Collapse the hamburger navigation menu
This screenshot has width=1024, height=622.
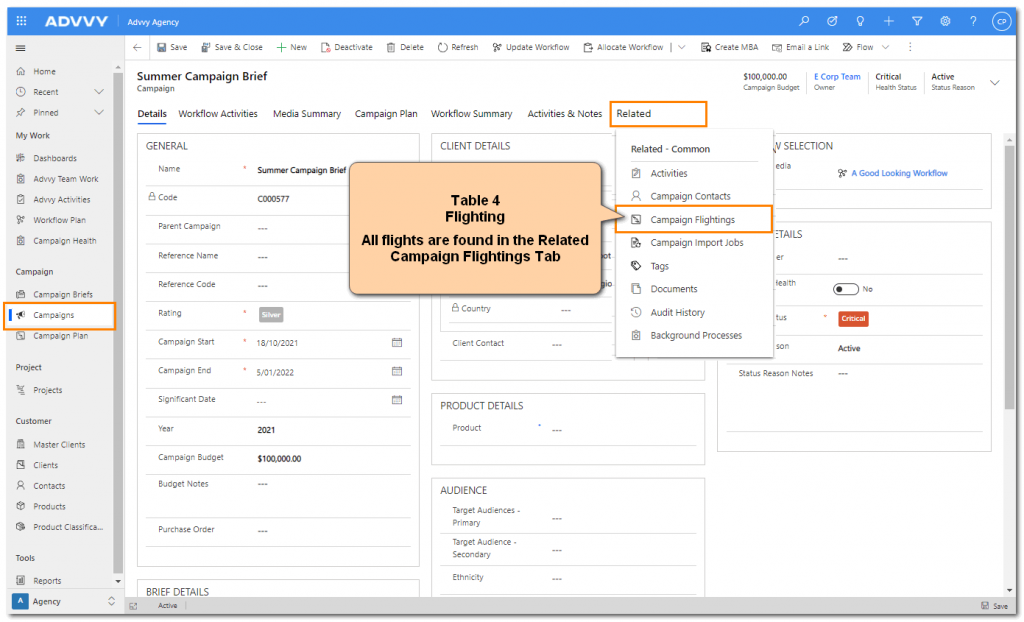(x=21, y=48)
